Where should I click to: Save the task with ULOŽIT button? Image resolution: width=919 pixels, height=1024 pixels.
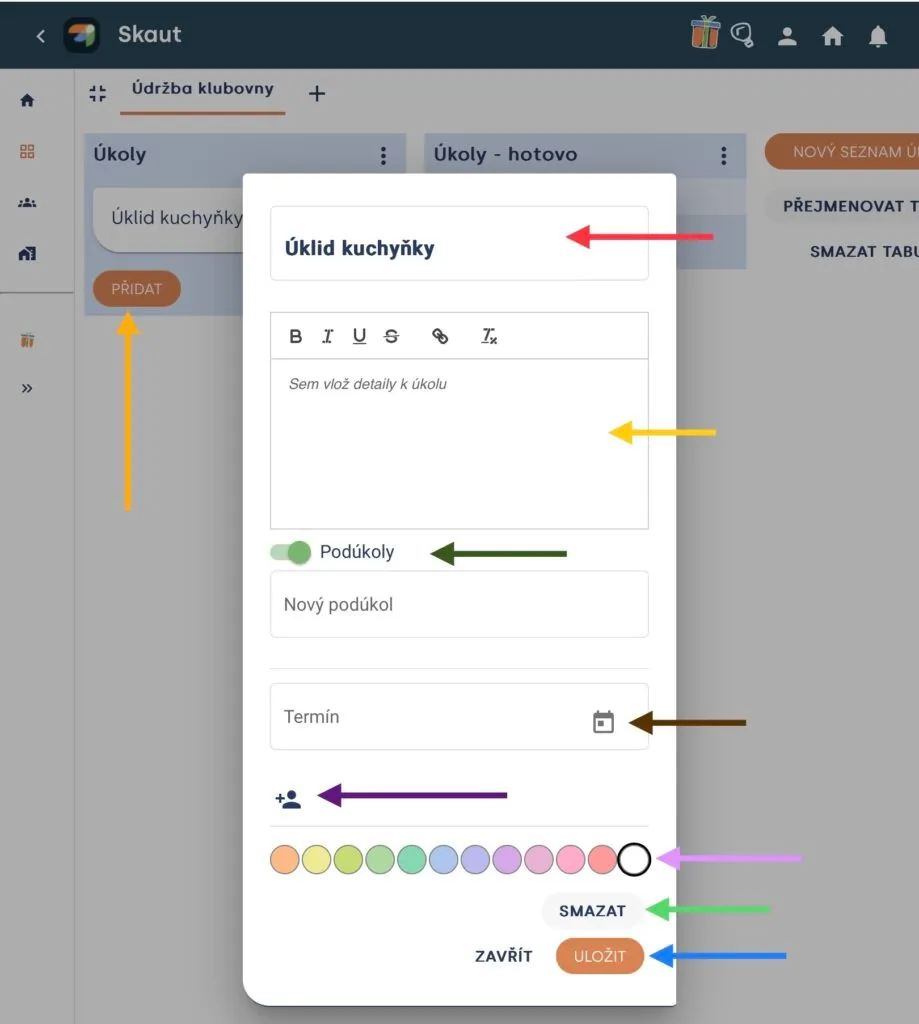tap(600, 956)
